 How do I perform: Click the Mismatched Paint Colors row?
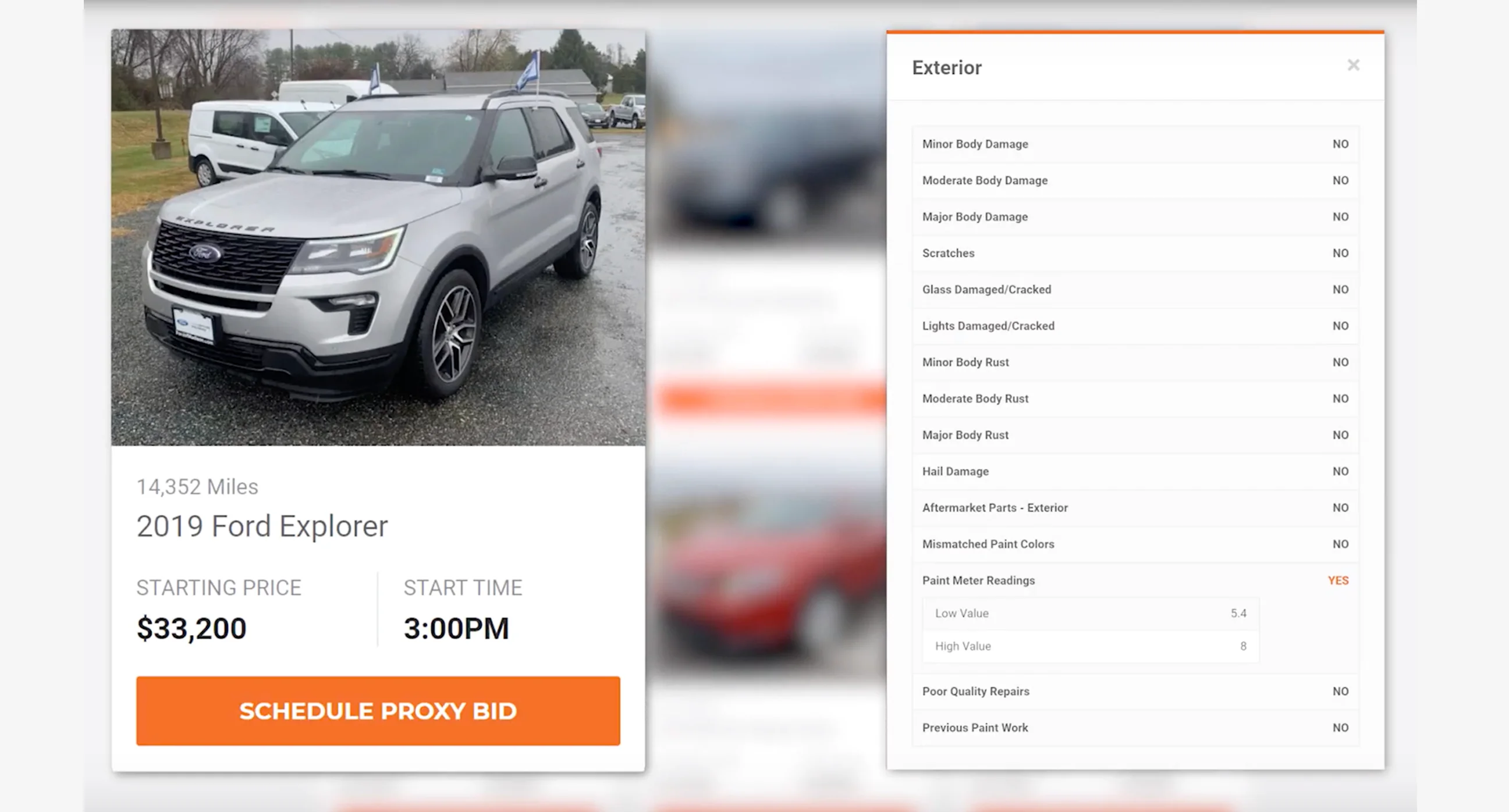1135,544
